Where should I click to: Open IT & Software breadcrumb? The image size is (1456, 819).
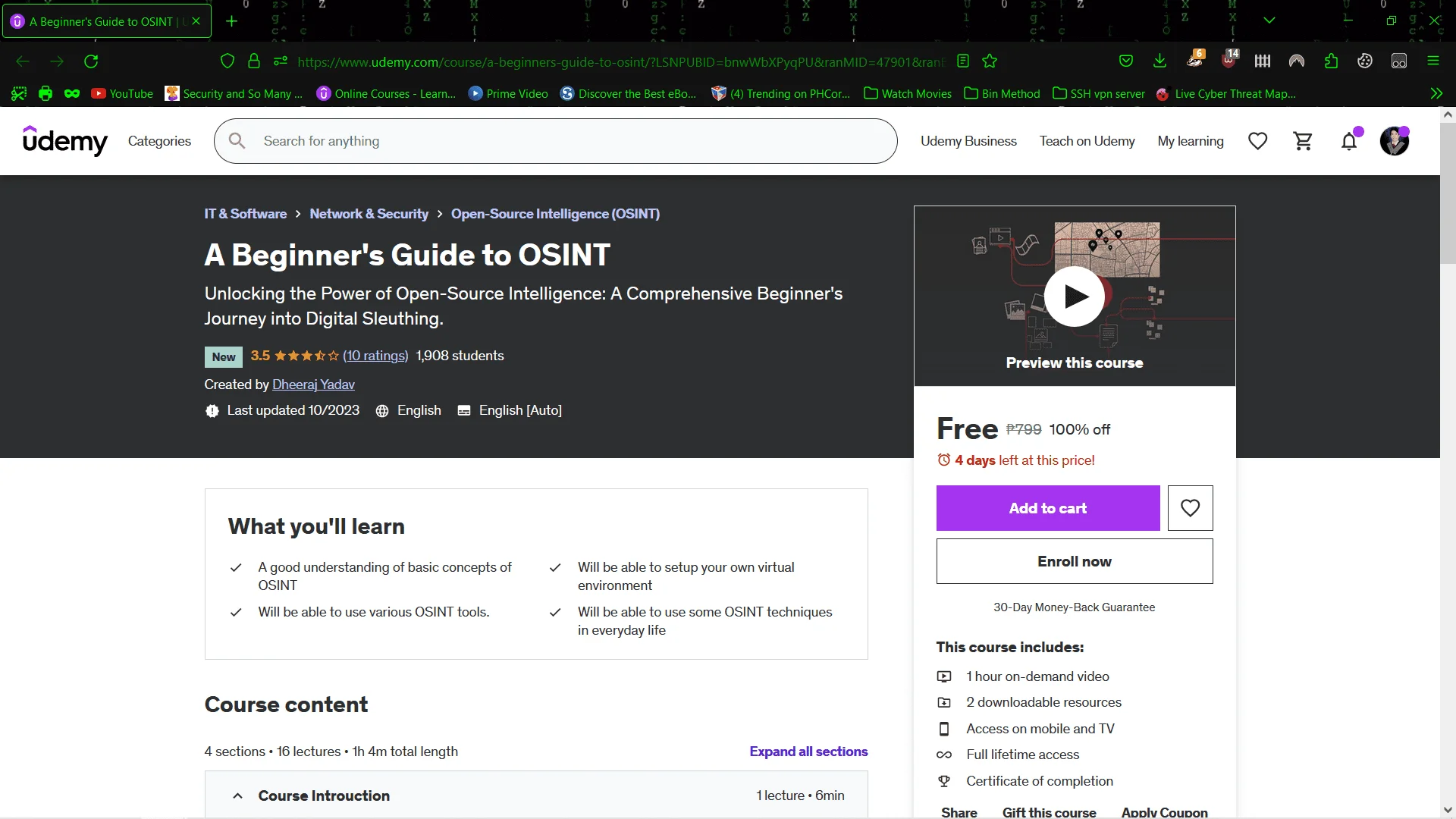(245, 214)
